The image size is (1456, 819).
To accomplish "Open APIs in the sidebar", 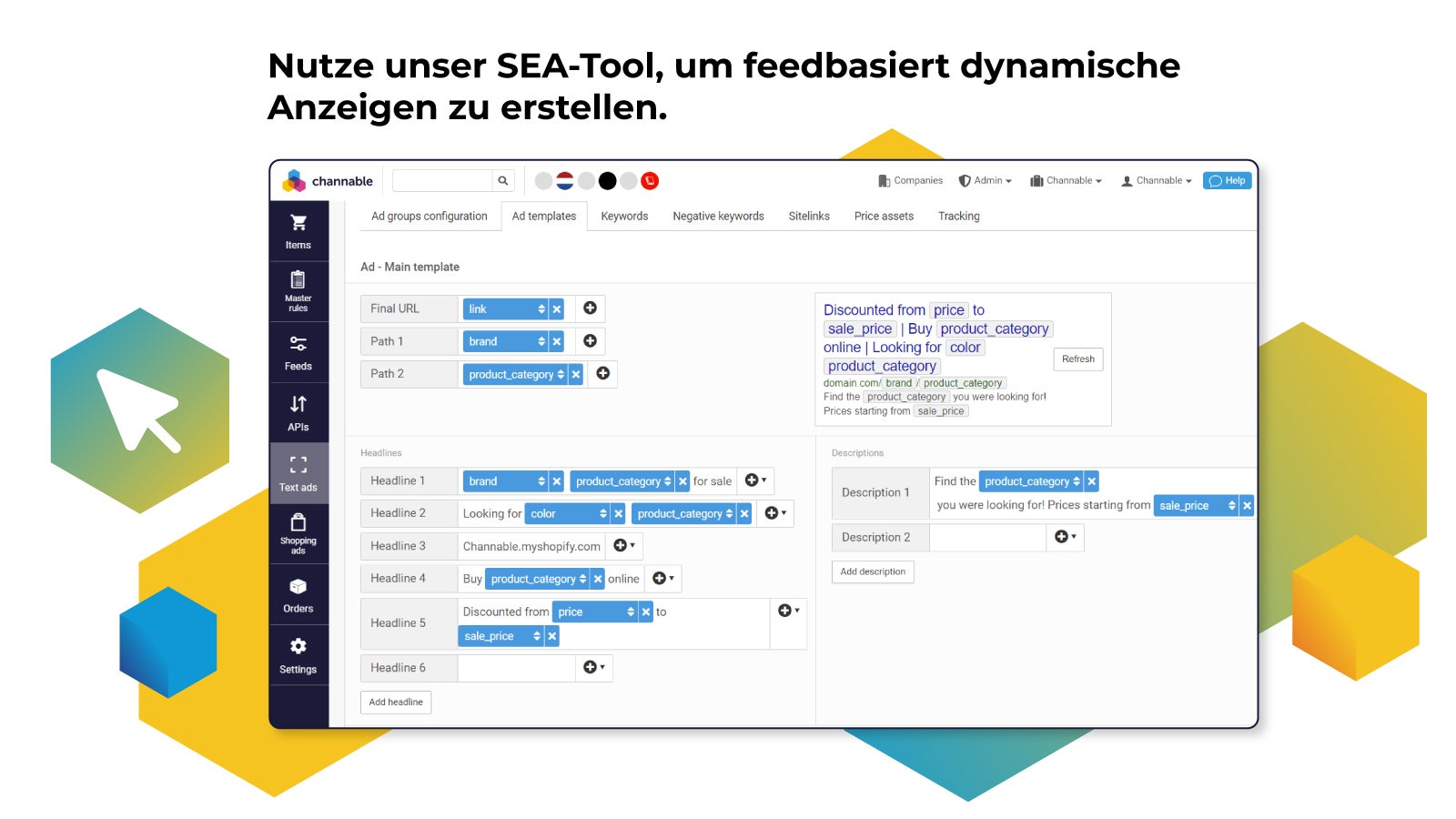I will (x=298, y=412).
